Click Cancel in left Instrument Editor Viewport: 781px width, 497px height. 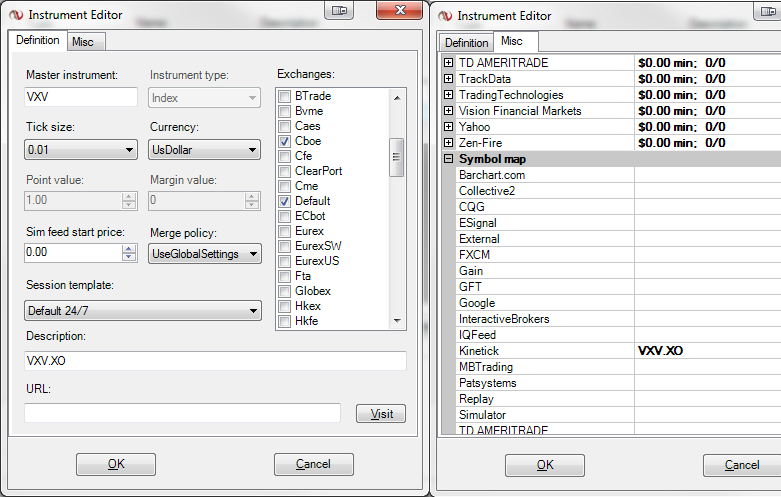click(x=314, y=464)
